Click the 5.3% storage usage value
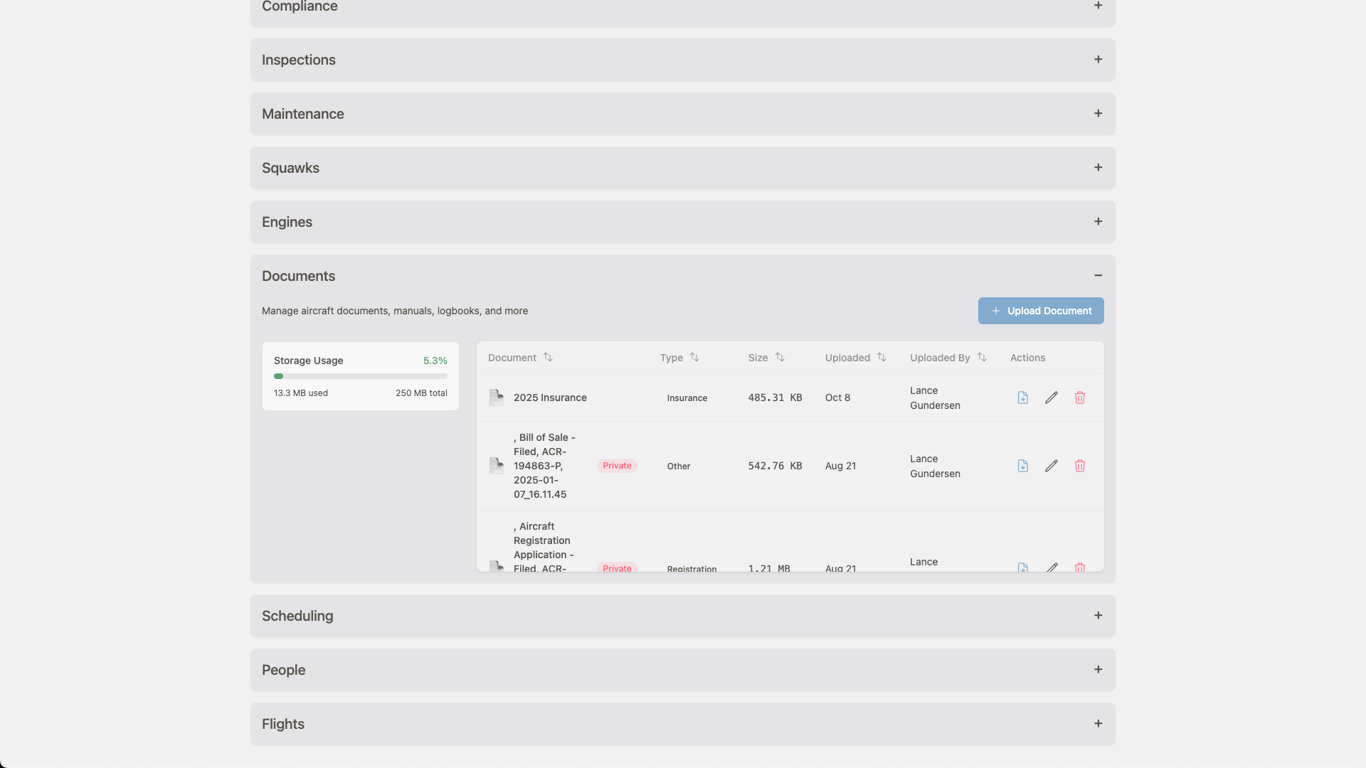Screen dimensions: 1366x768 (x=435, y=361)
